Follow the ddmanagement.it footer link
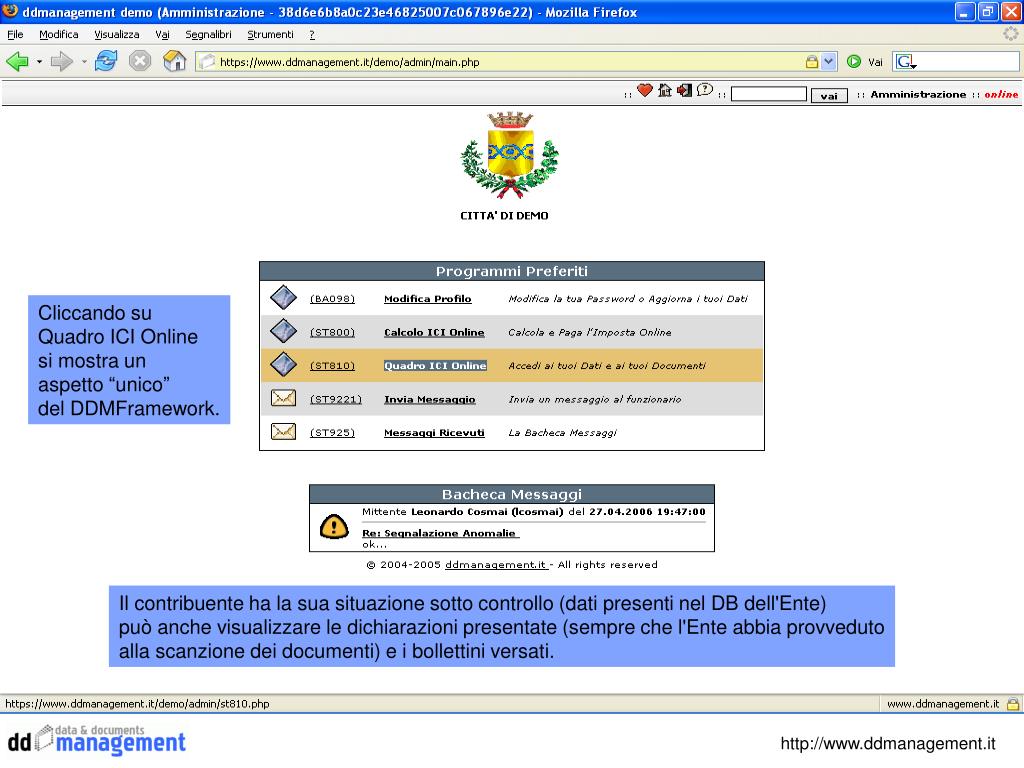The width and height of the screenshot is (1024, 768). pos(496,564)
